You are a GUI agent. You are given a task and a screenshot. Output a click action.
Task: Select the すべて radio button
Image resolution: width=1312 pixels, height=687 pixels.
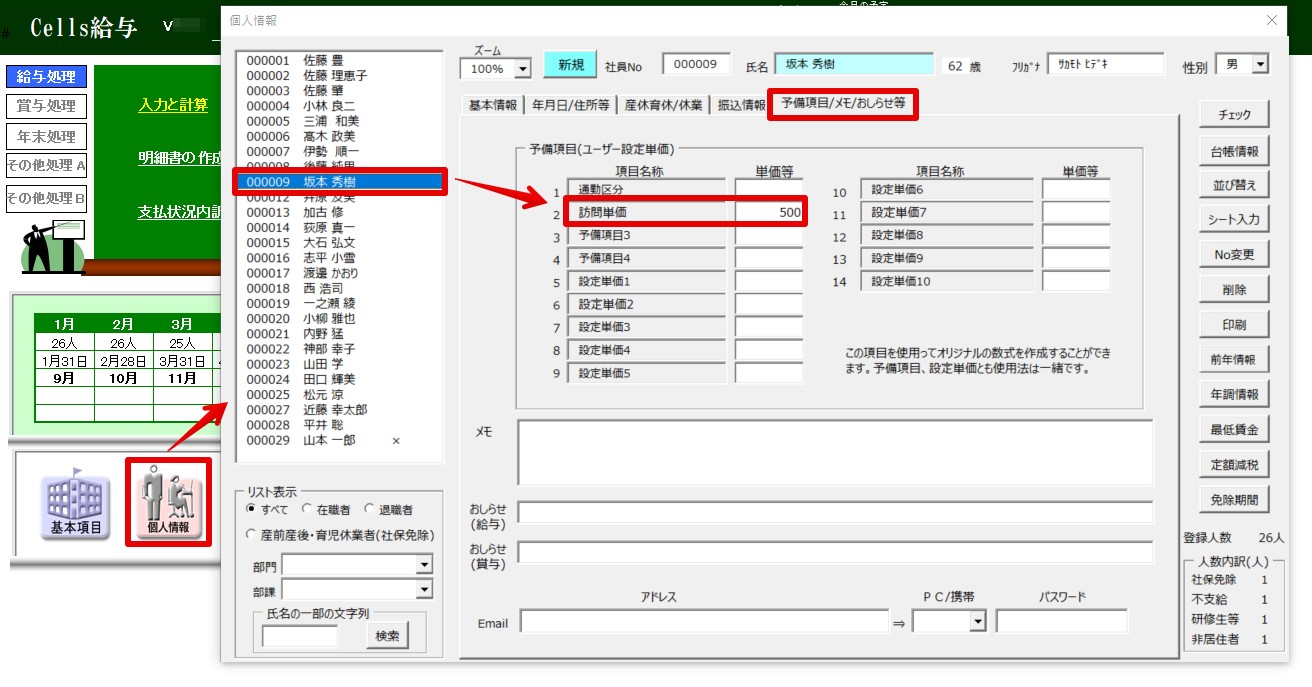click(x=251, y=510)
